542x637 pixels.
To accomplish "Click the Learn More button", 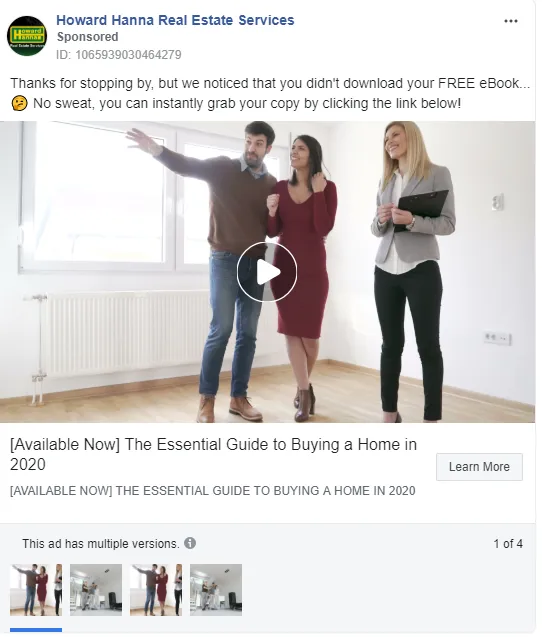I will 479,467.
